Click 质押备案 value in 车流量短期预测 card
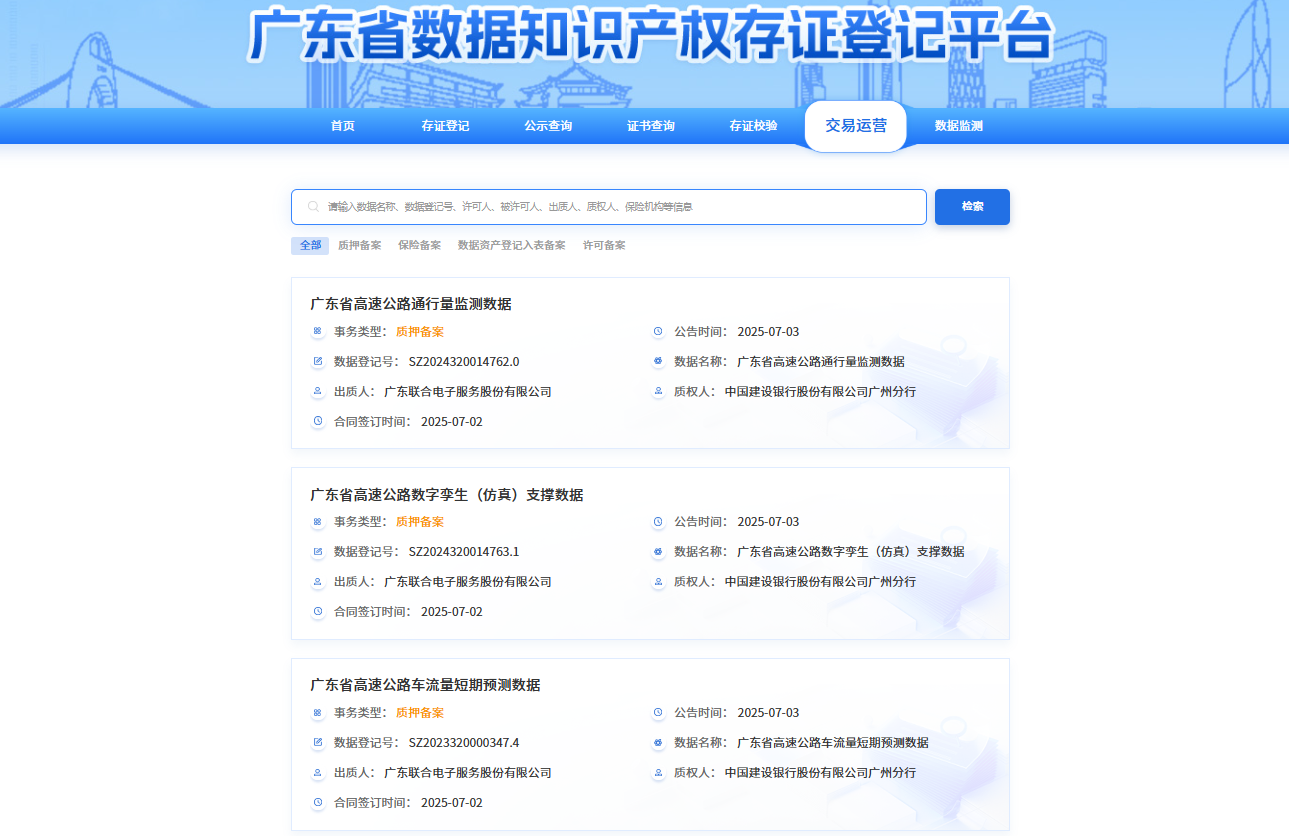This screenshot has height=836, width=1289. (x=420, y=713)
